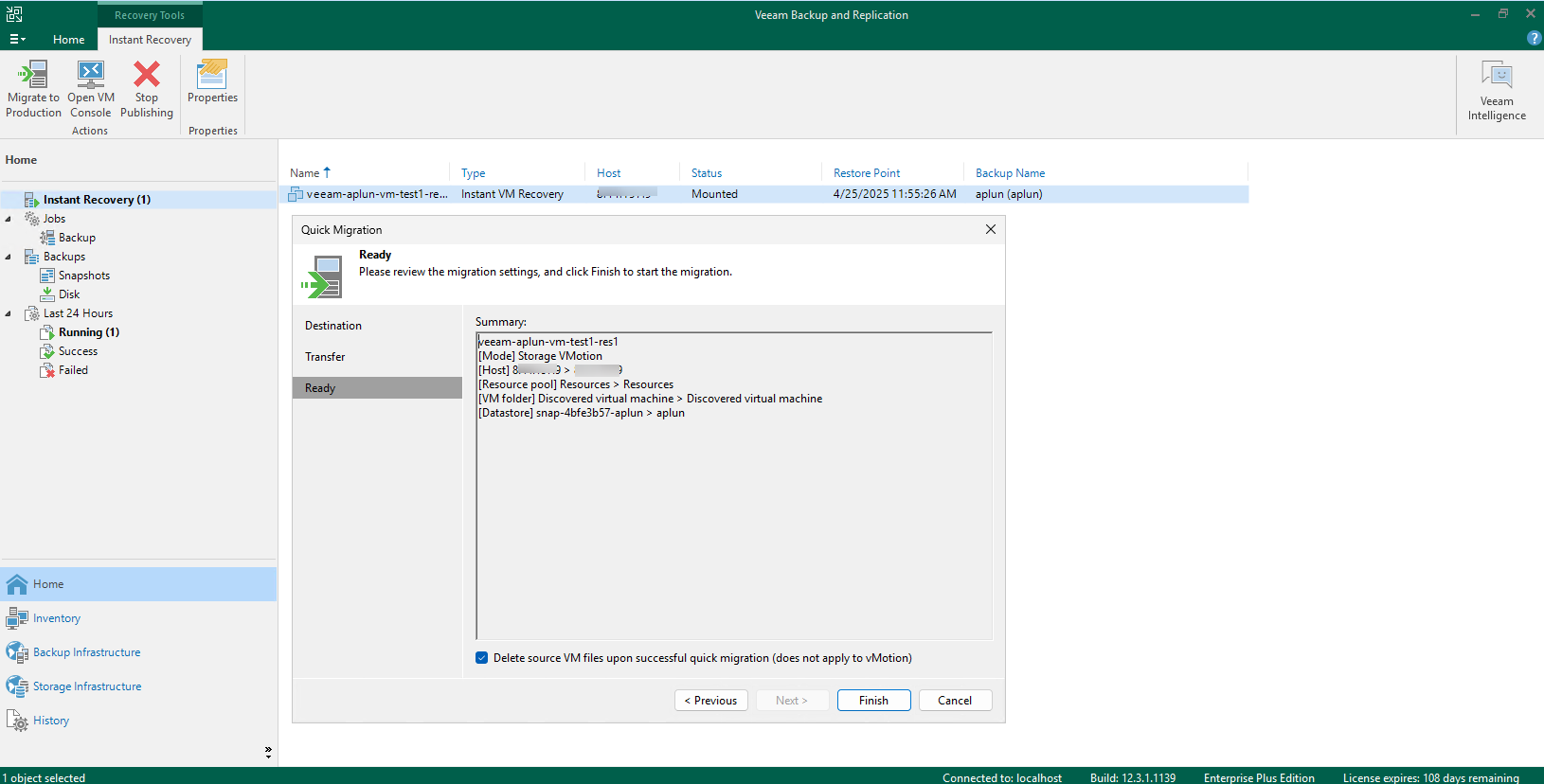Click the Quick Migration wizard header icon

322,276
